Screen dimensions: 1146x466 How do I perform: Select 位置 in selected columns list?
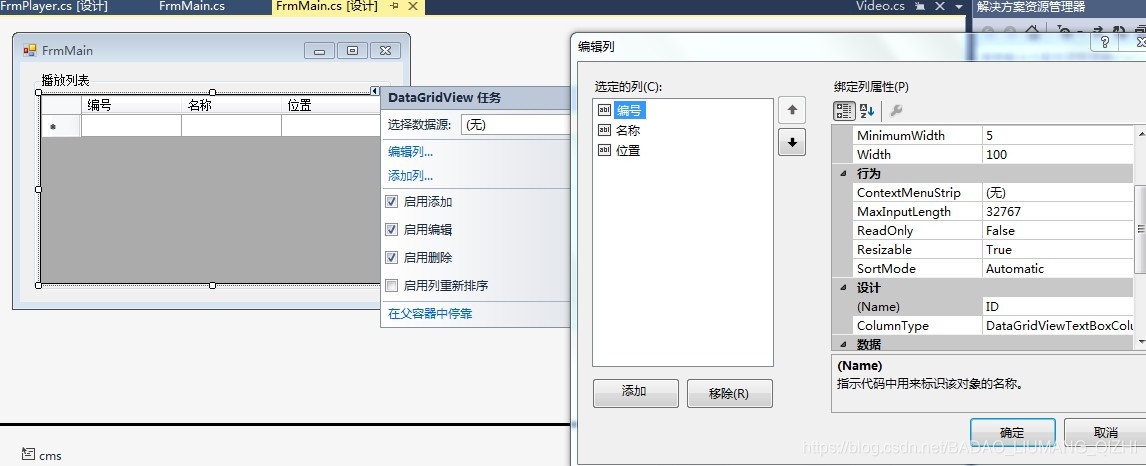coord(629,150)
